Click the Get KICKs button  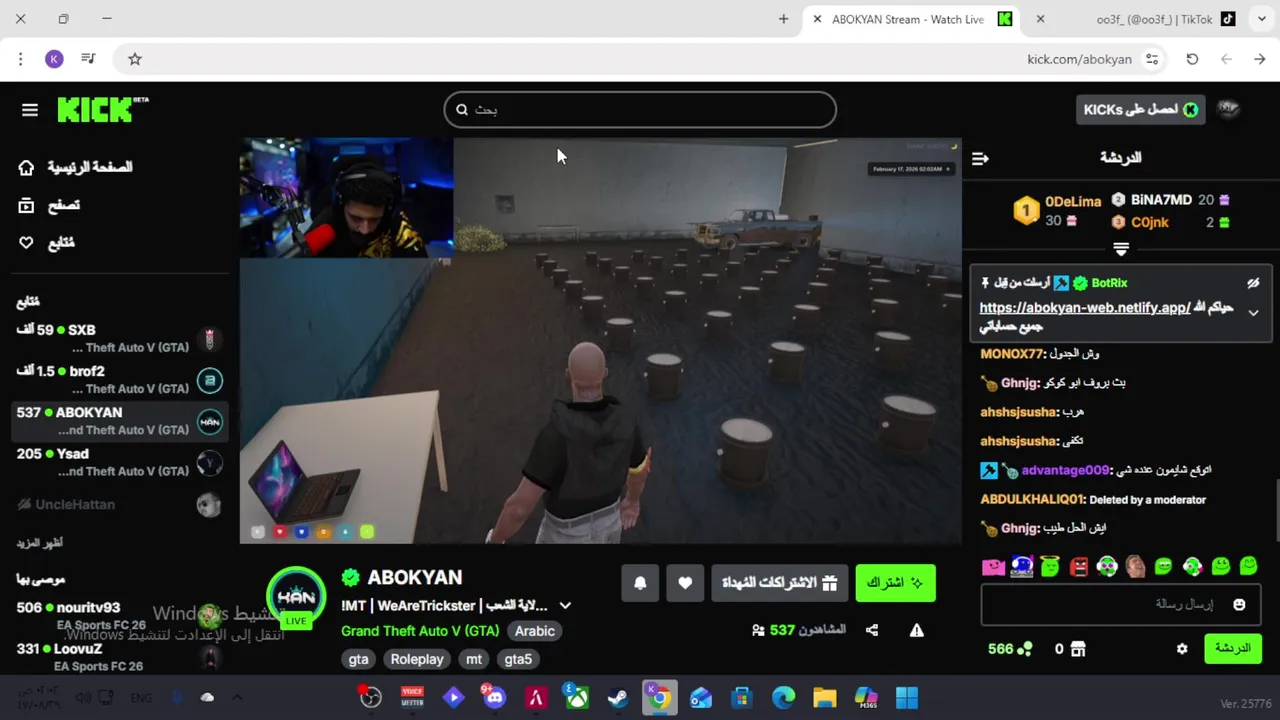pyautogui.click(x=1141, y=110)
